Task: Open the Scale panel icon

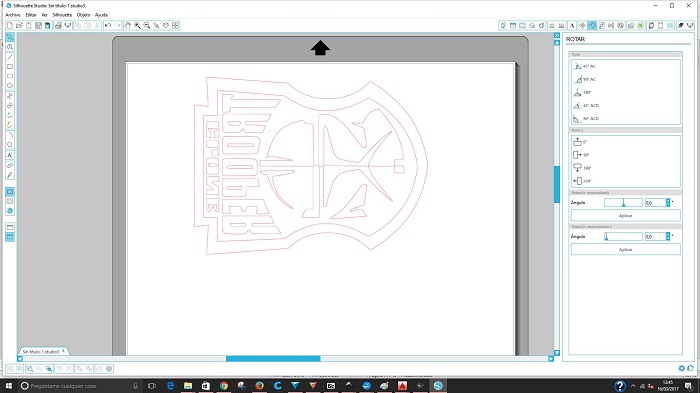Action: click(602, 25)
